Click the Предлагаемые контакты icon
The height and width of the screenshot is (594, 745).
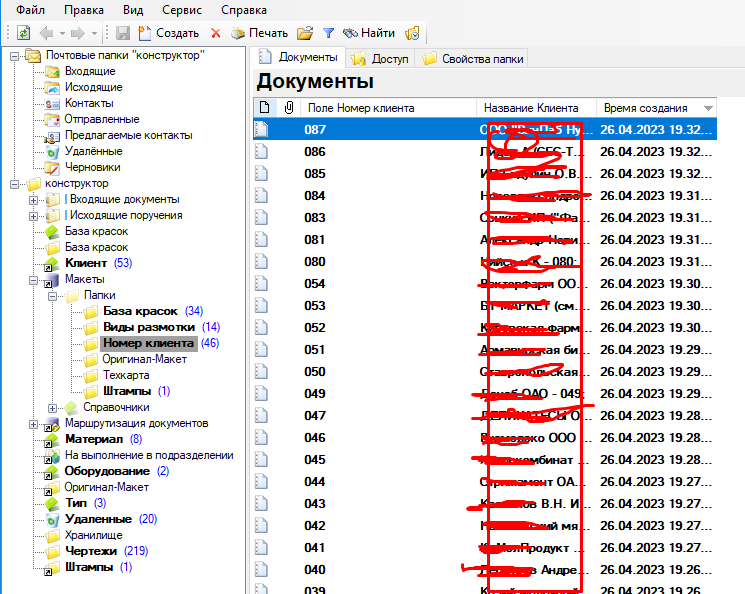point(52,136)
